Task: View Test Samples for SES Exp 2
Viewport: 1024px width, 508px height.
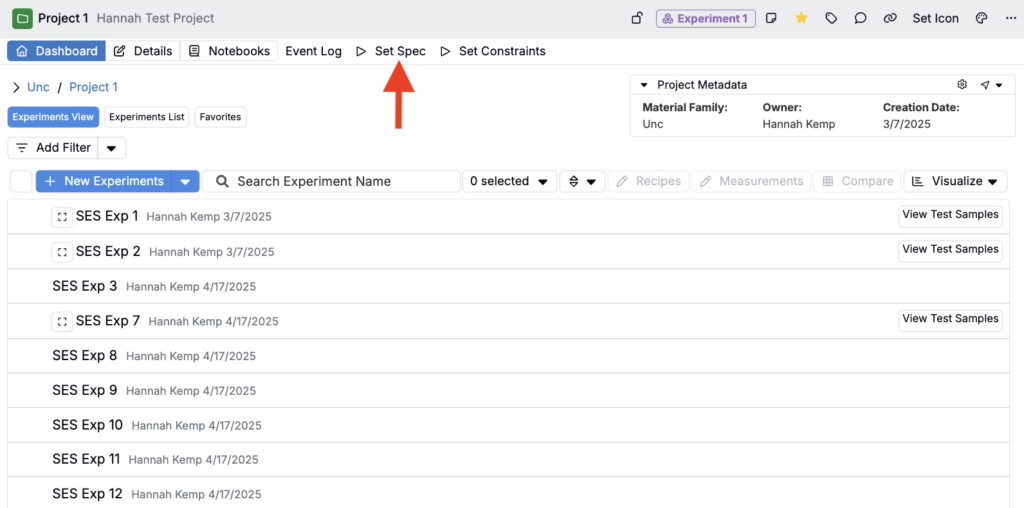Action: point(950,249)
